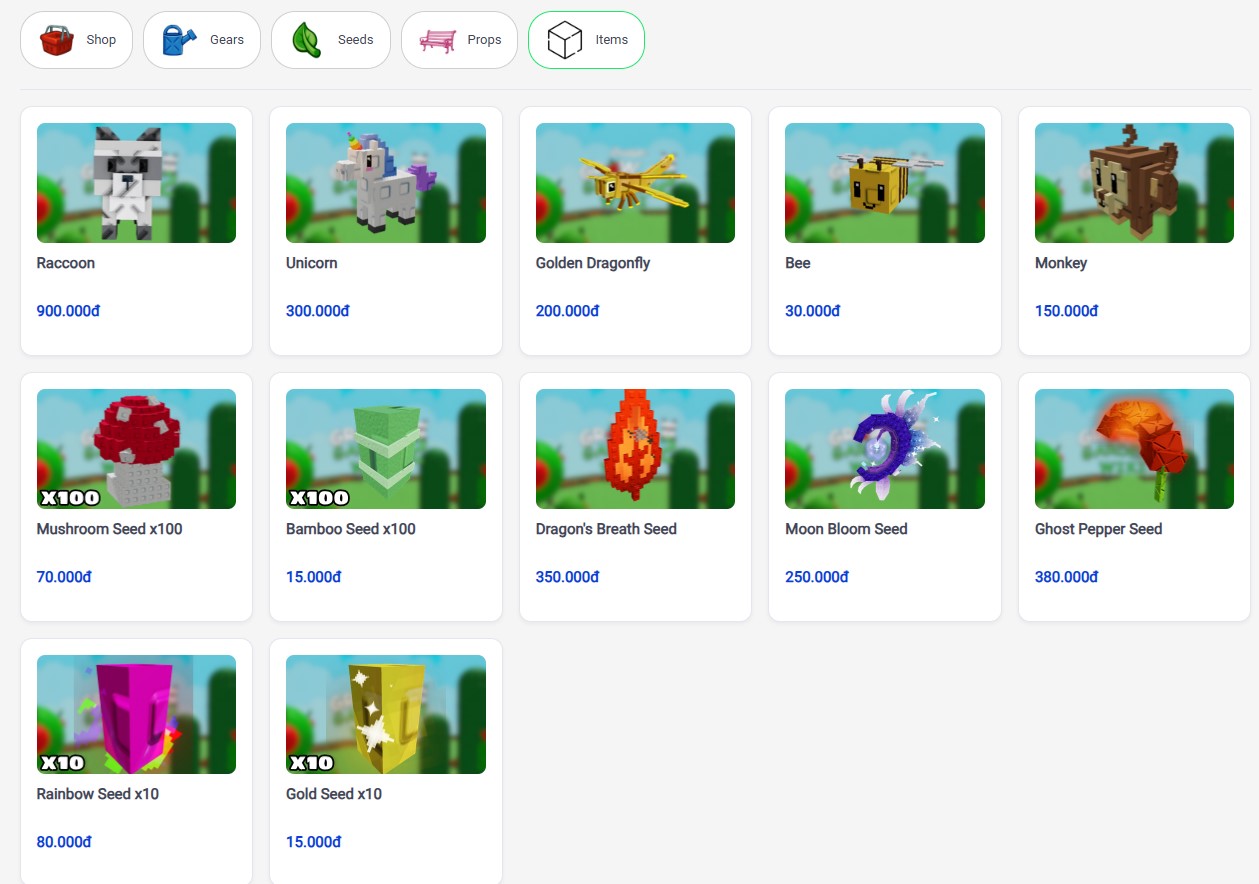Select the Items tab
The width and height of the screenshot is (1259, 884).
pyautogui.click(x=586, y=40)
